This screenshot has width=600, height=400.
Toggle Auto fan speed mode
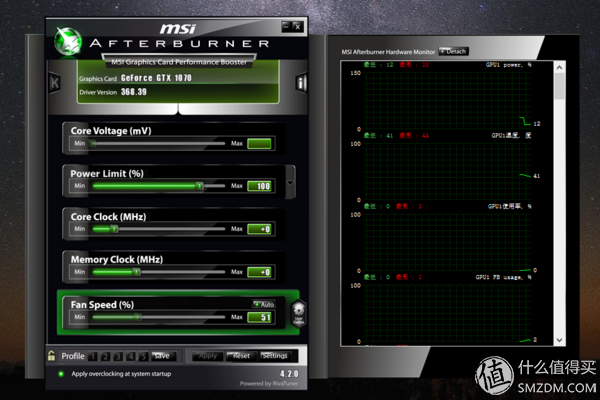tap(264, 304)
